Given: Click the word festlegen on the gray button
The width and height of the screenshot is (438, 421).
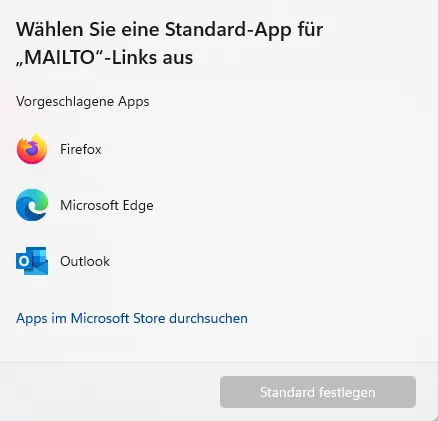Looking at the screenshot, I should [x=346, y=392].
